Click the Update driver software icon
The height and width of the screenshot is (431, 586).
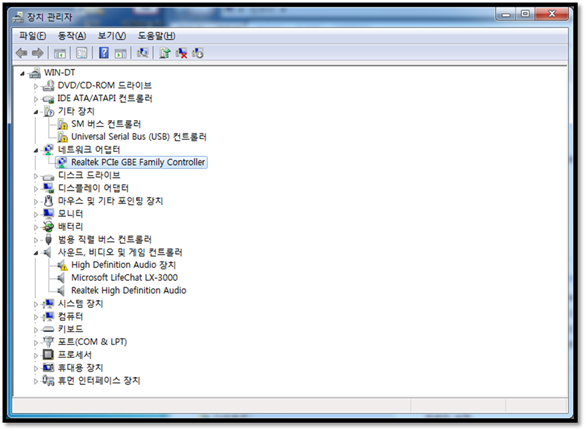click(x=165, y=53)
